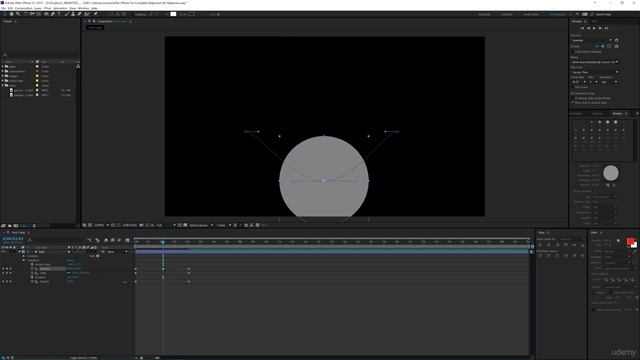640x360 pixels.
Task: Take a snapshot in the composition viewer
Action: [x=141, y=225]
